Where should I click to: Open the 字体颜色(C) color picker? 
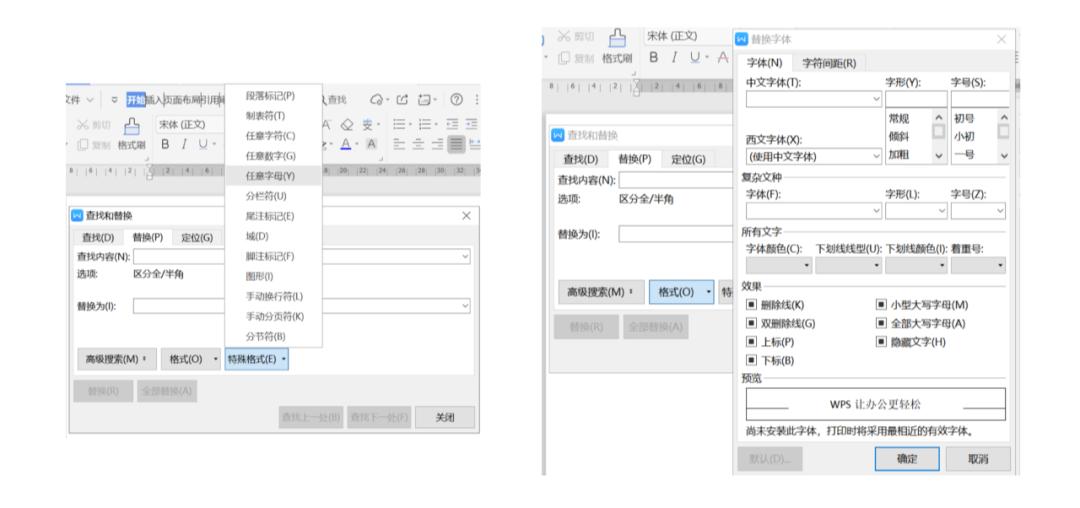click(x=779, y=265)
